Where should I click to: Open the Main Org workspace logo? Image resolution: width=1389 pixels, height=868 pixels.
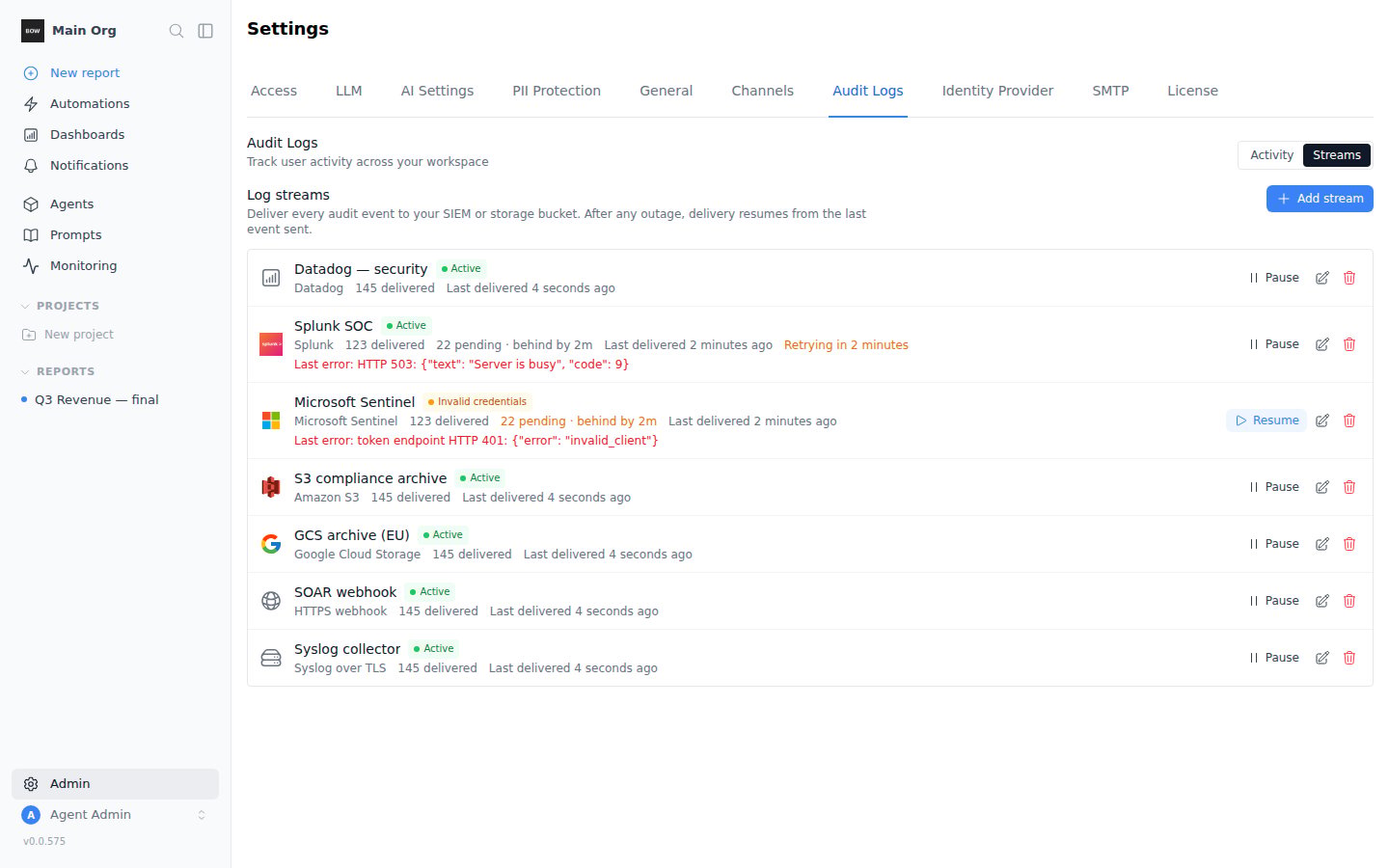[33, 31]
